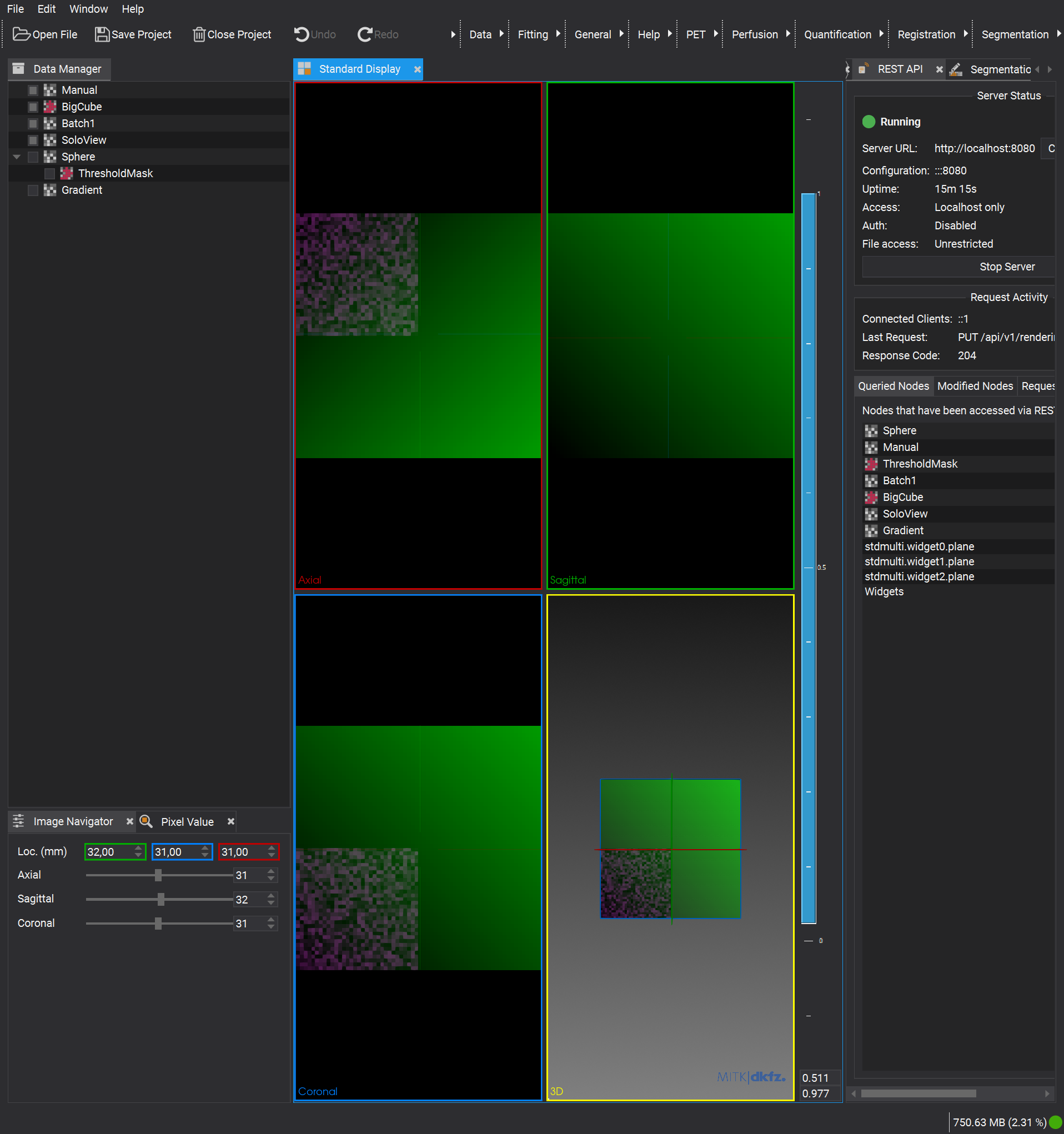Expand the PET toolbar overflow arrow

715,34
